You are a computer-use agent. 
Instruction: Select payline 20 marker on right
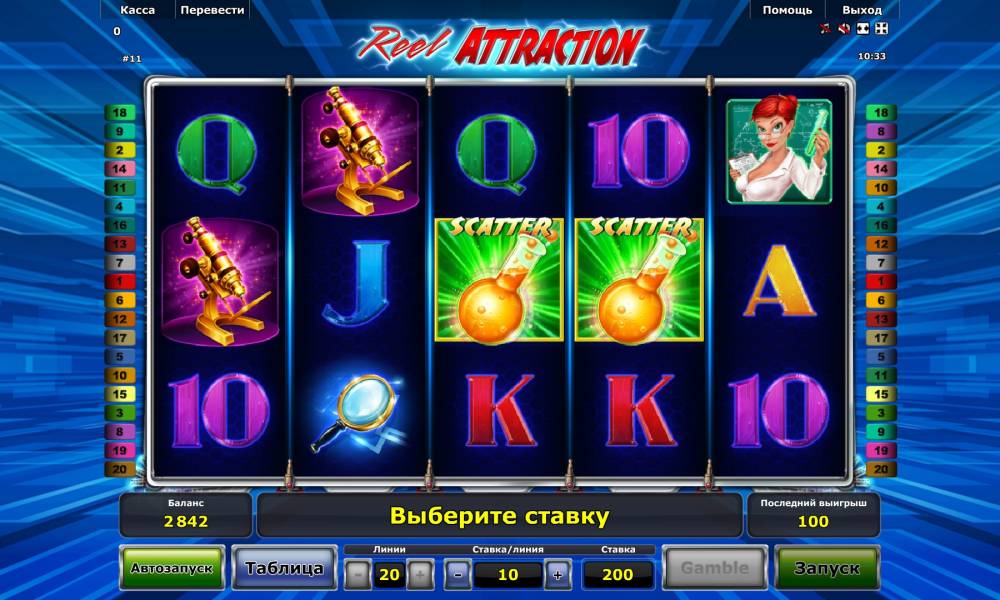[881, 469]
